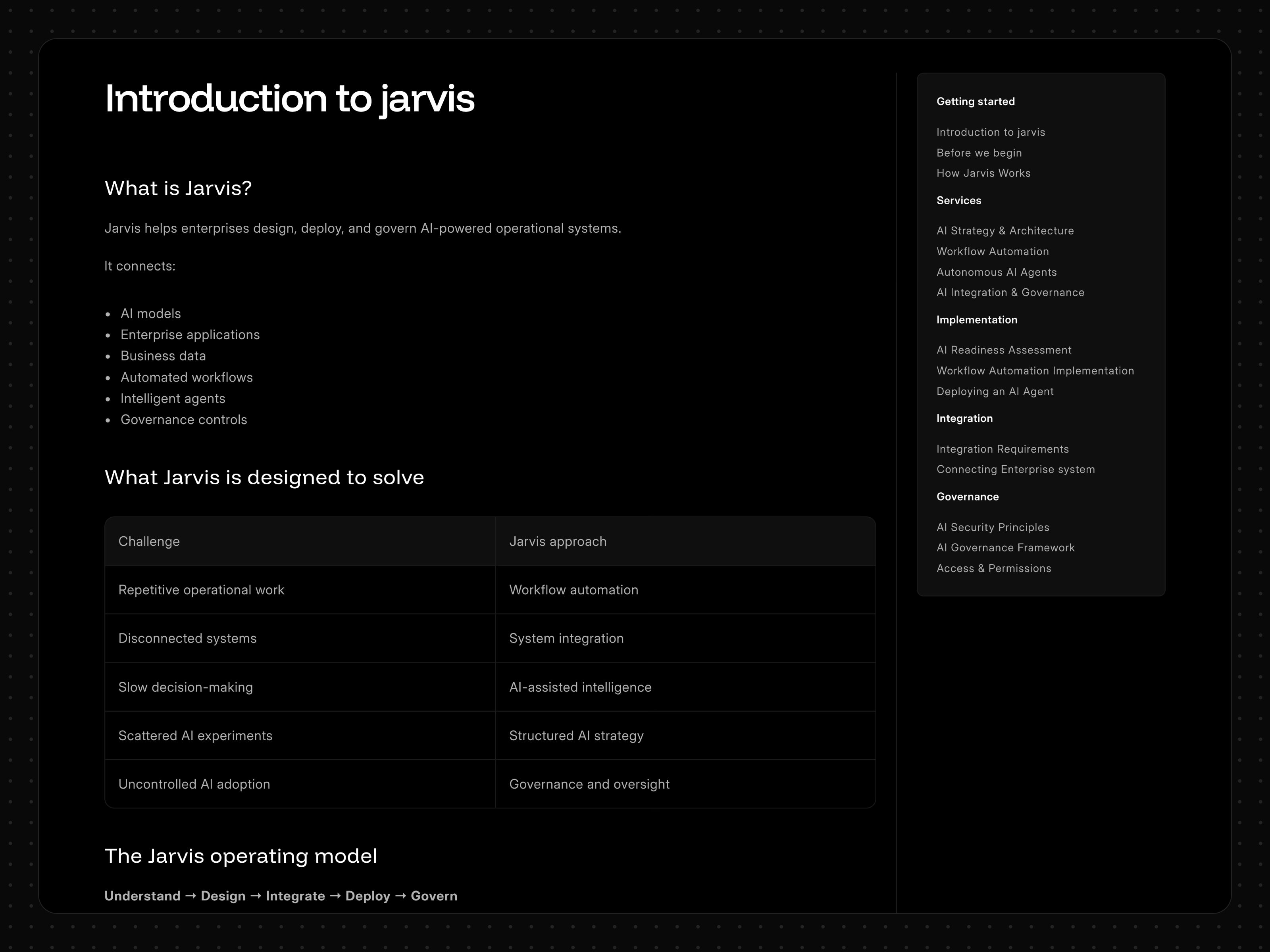The image size is (1270, 952).
Task: Click the "Automated workflows" bullet item
Action: [187, 377]
